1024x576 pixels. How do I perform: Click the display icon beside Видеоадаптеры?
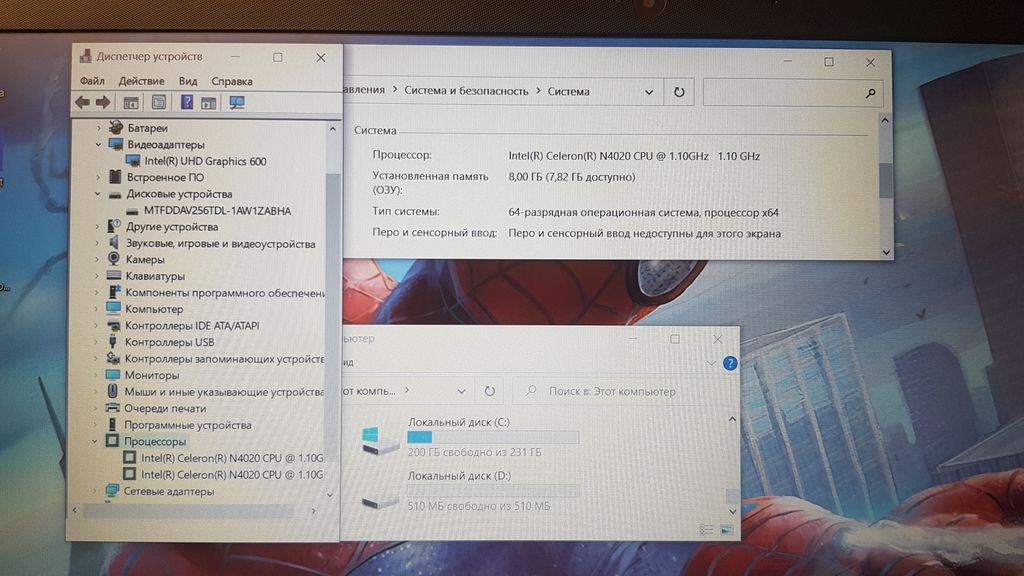116,144
